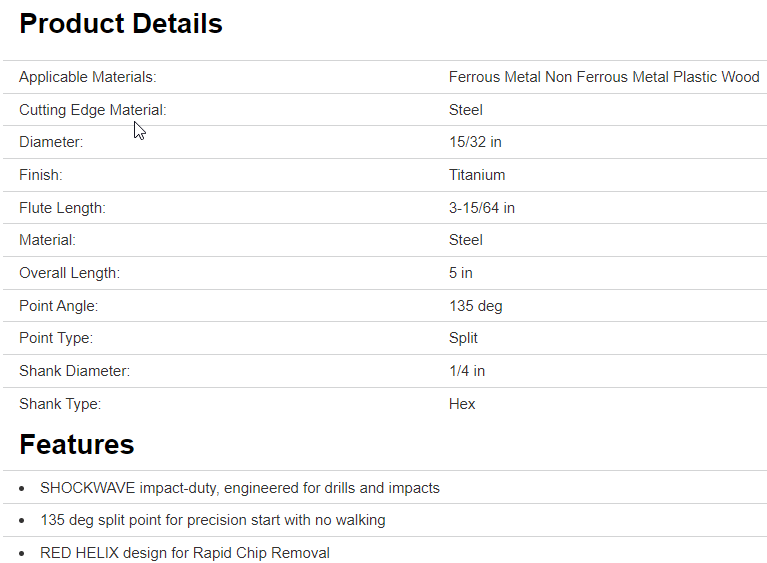Select the 135 deg split point feature
Viewport: 767px width, 563px height.
pos(212,520)
